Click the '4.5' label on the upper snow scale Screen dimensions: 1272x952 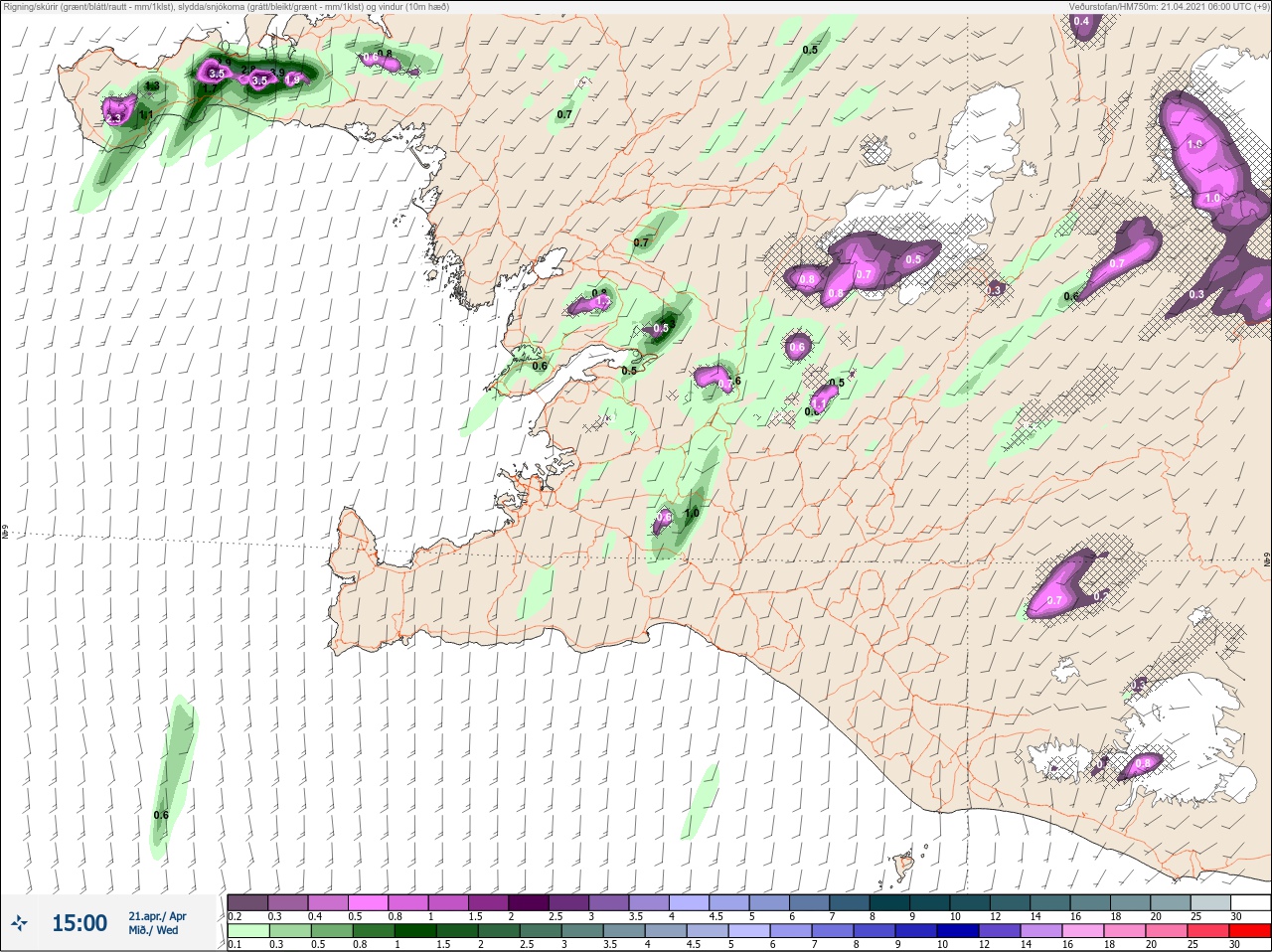[715, 916]
